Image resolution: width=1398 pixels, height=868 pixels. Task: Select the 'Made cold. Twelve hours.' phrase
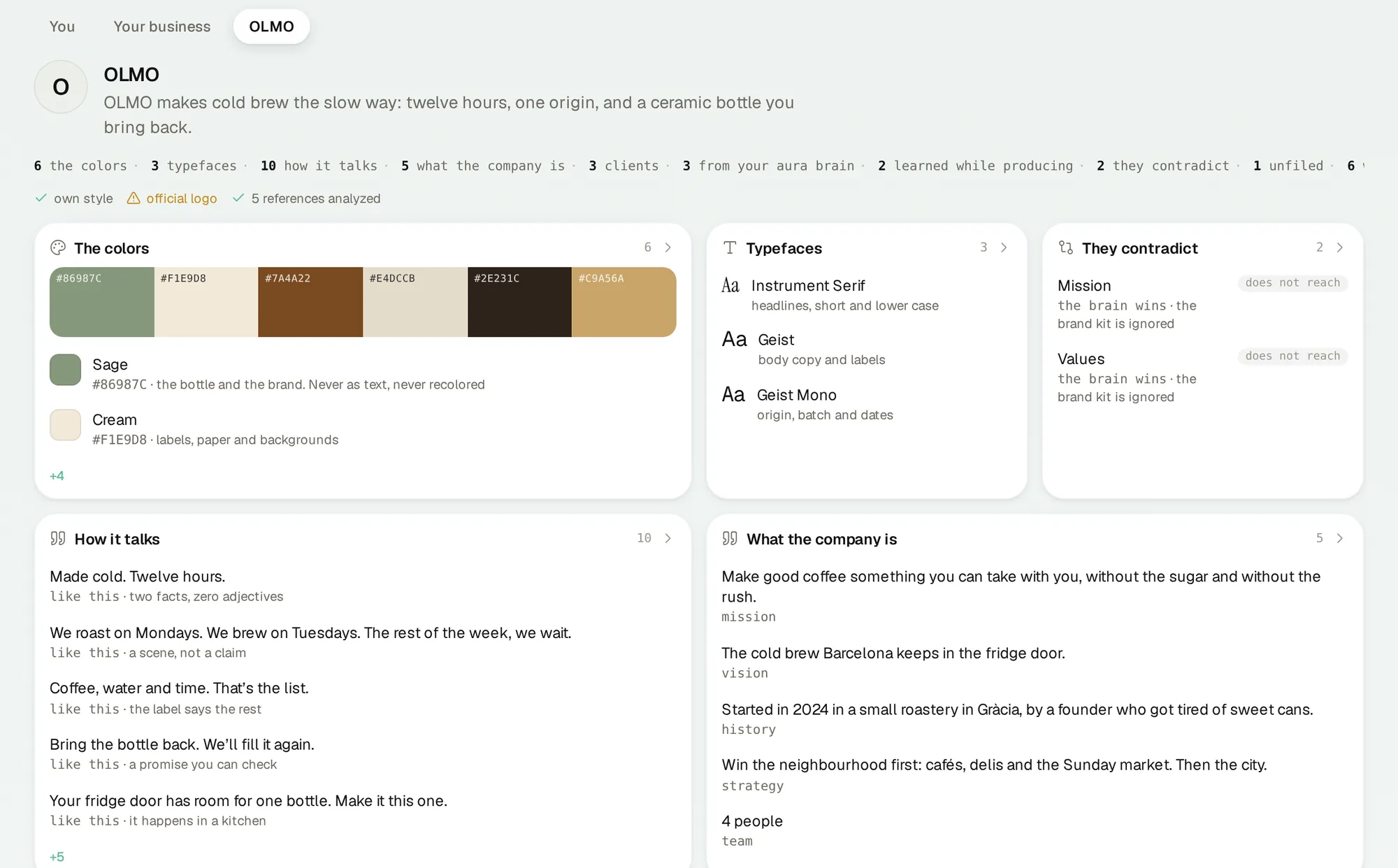click(138, 577)
